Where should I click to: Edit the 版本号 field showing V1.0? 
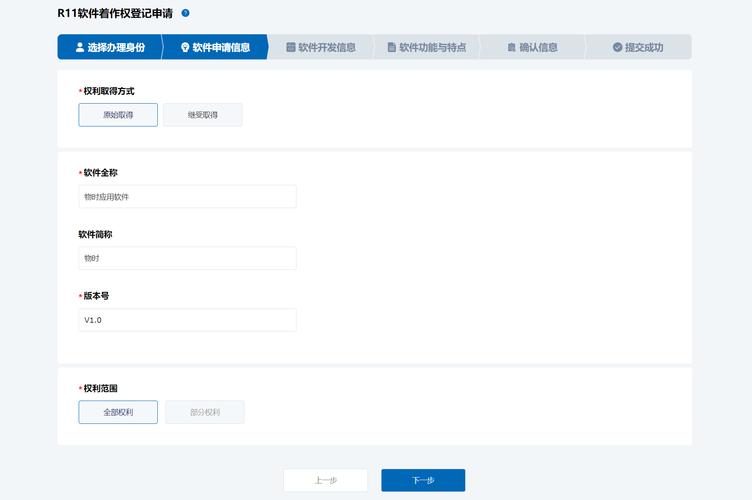[188, 320]
